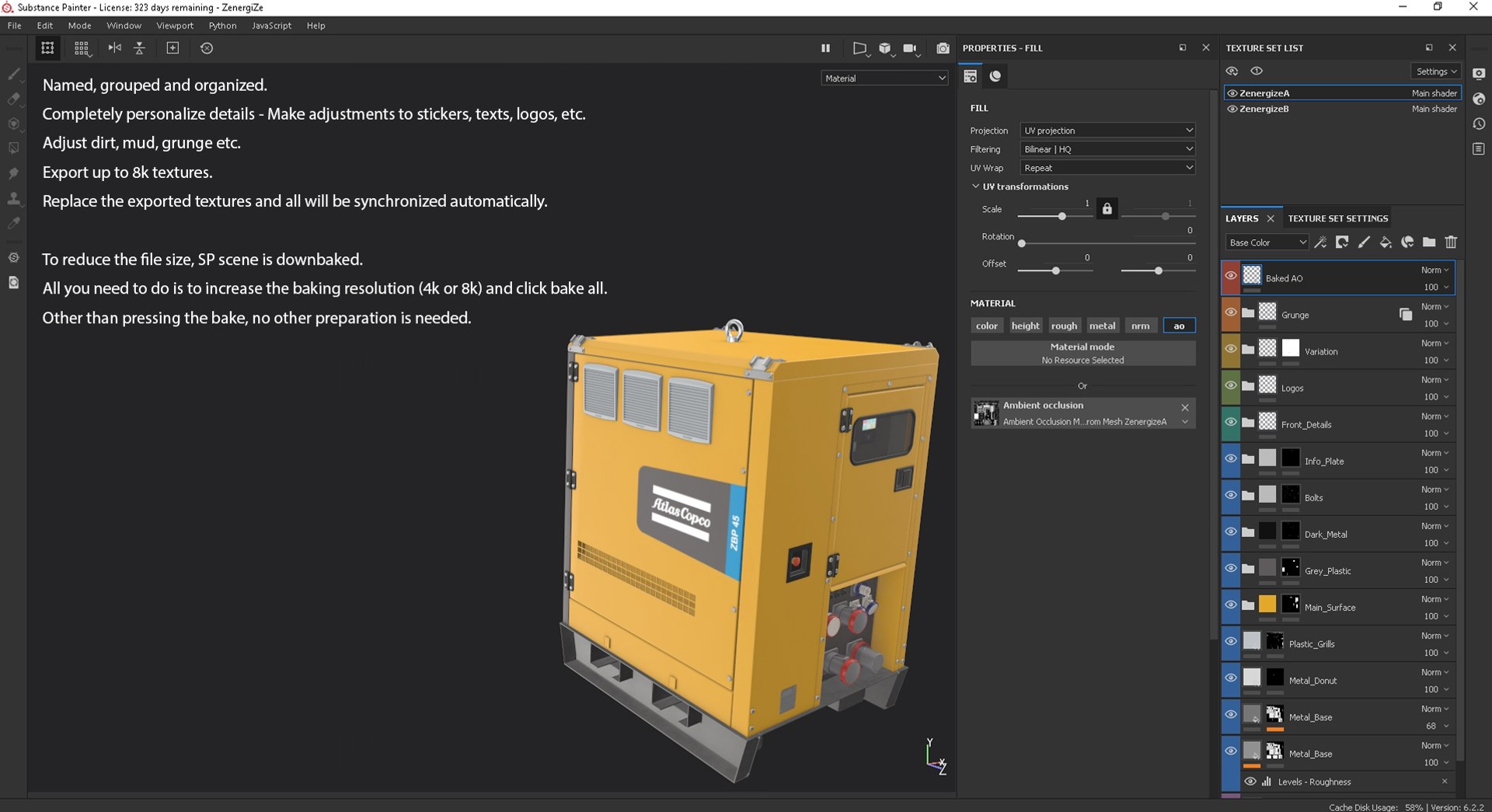Open the Base Color channel dropdown
Viewport: 1492px width, 812px height.
1267,242
